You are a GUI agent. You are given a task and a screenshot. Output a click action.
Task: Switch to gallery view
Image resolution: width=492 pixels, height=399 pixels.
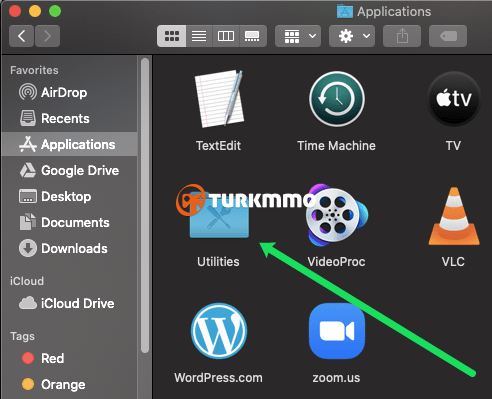[x=252, y=36]
